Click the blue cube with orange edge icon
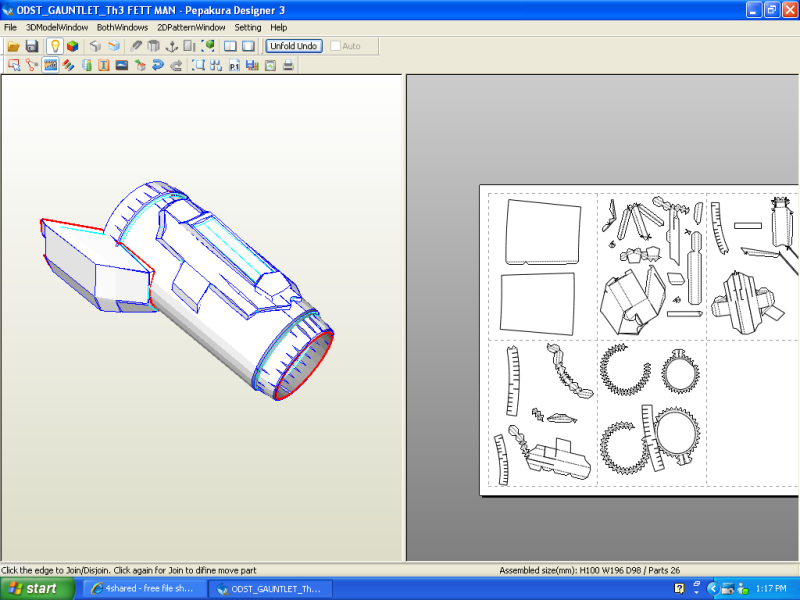800x600 pixels. (114, 46)
